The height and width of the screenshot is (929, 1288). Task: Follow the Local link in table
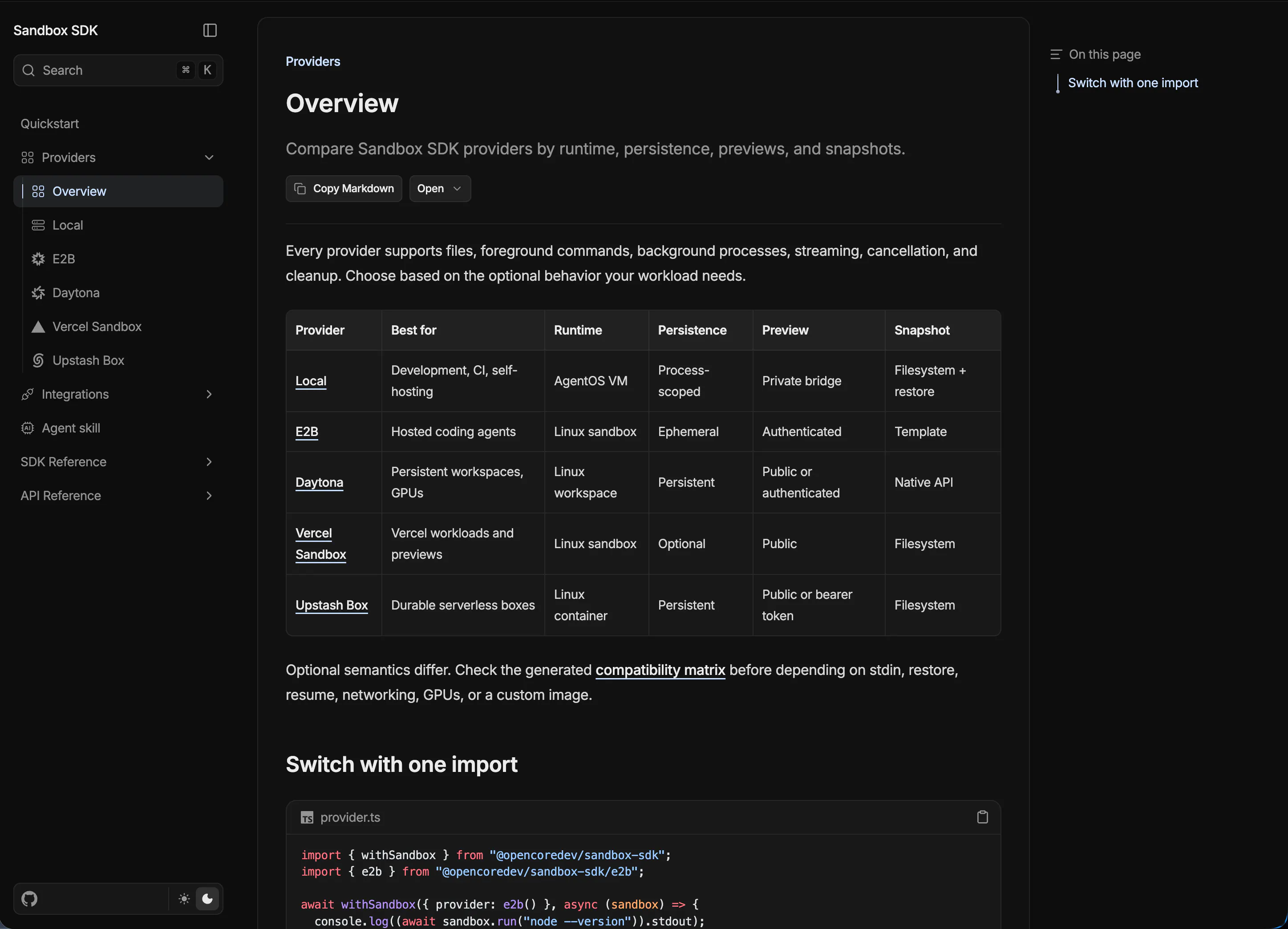click(311, 381)
